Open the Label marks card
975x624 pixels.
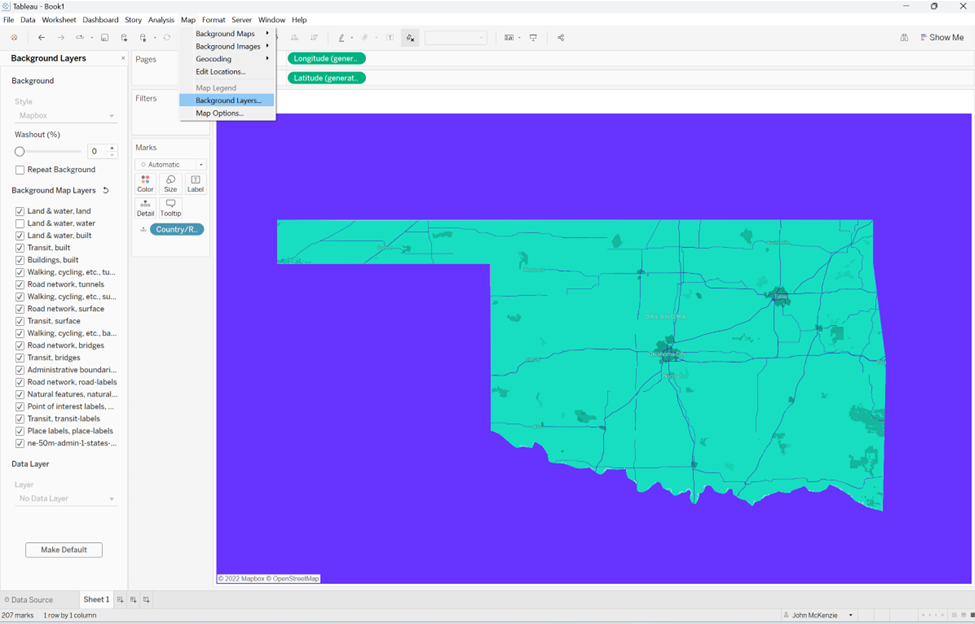pos(195,183)
